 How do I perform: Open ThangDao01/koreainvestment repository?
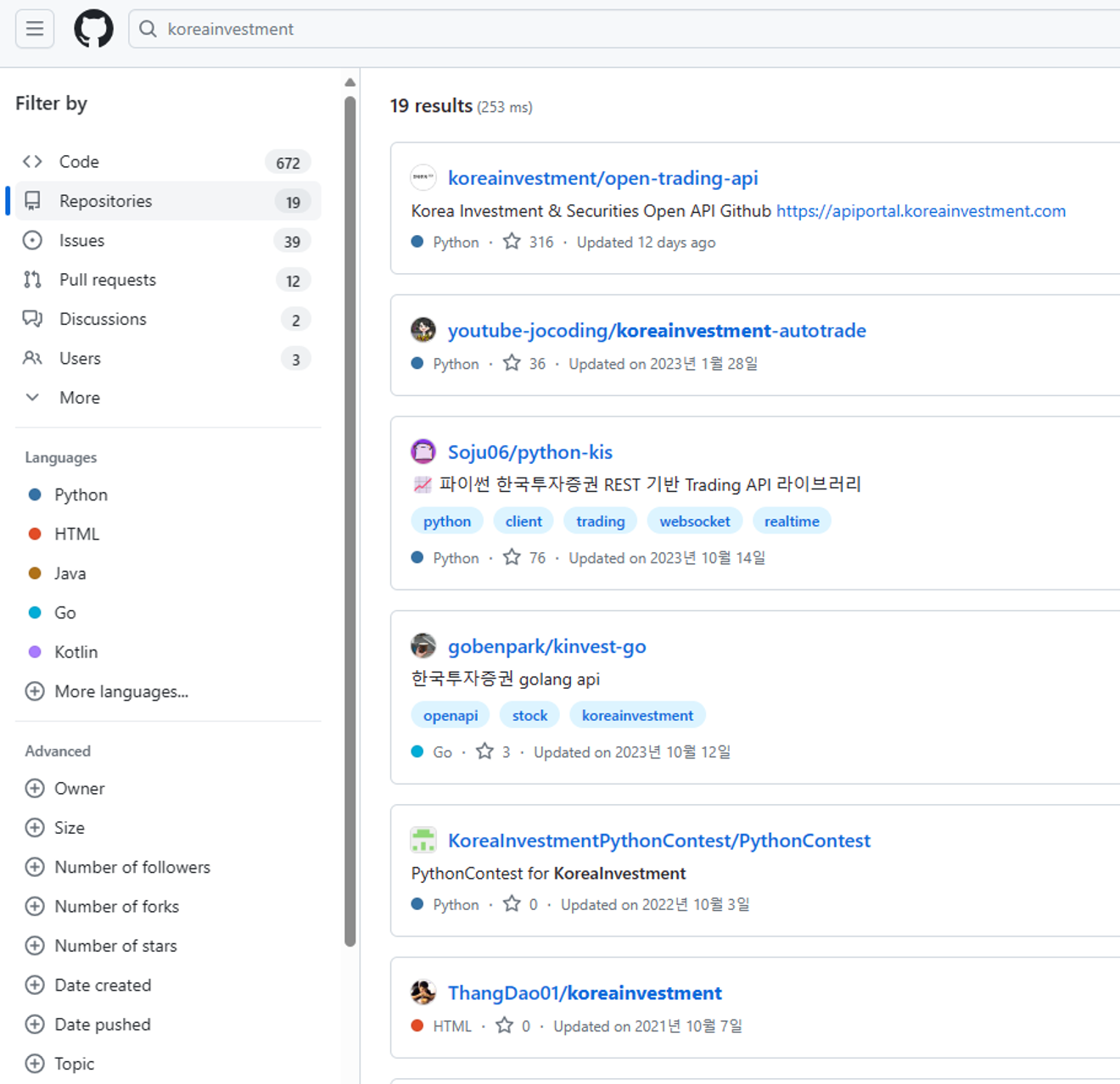(585, 993)
